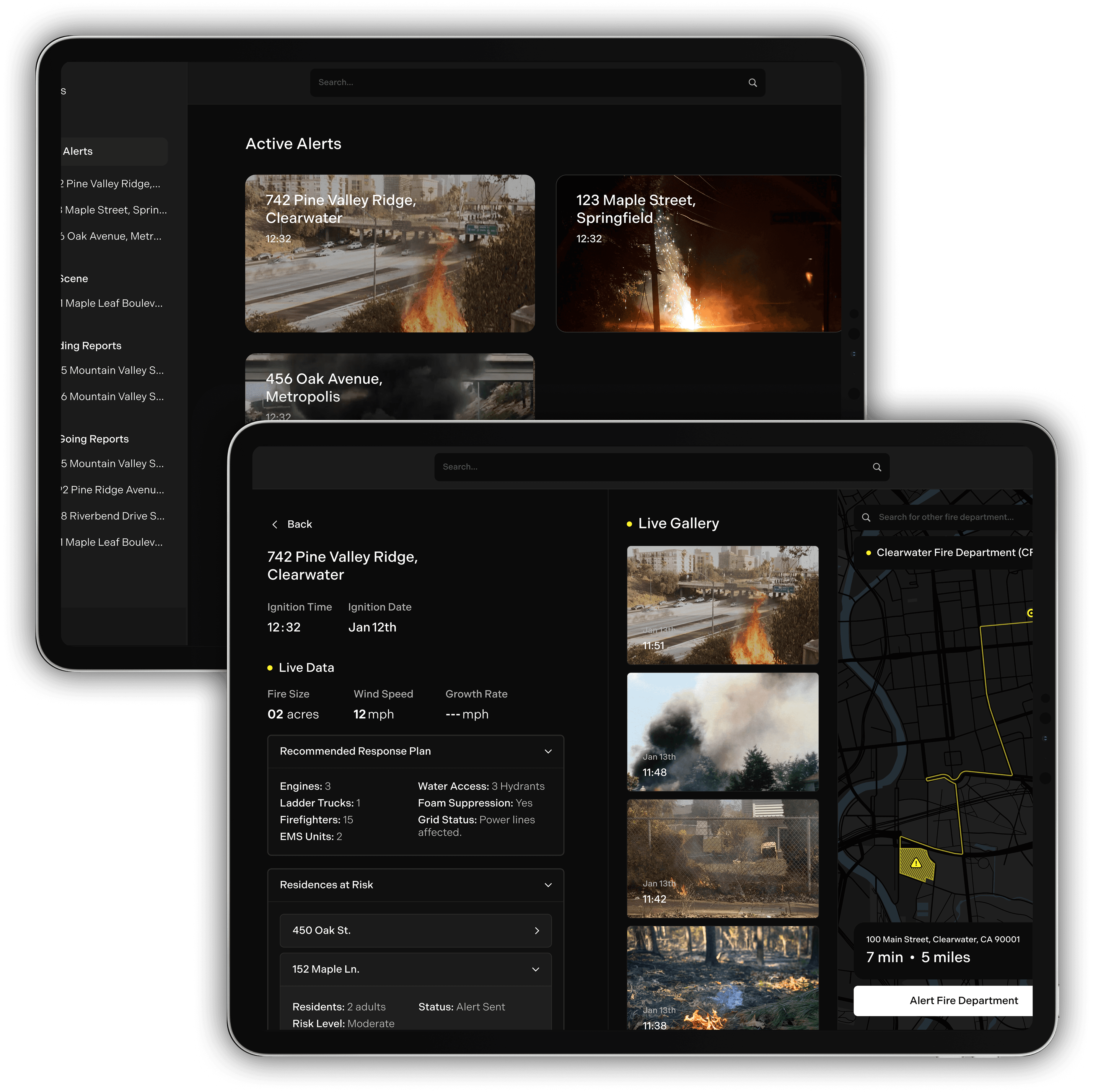Click the Back arrow icon

(x=275, y=524)
